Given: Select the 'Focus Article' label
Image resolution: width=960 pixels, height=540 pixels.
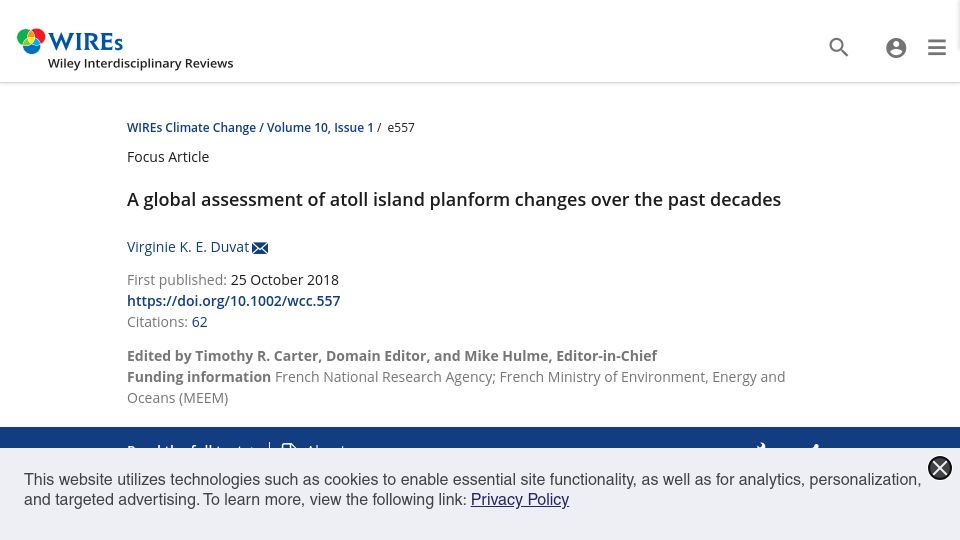Looking at the screenshot, I should 168,157.
